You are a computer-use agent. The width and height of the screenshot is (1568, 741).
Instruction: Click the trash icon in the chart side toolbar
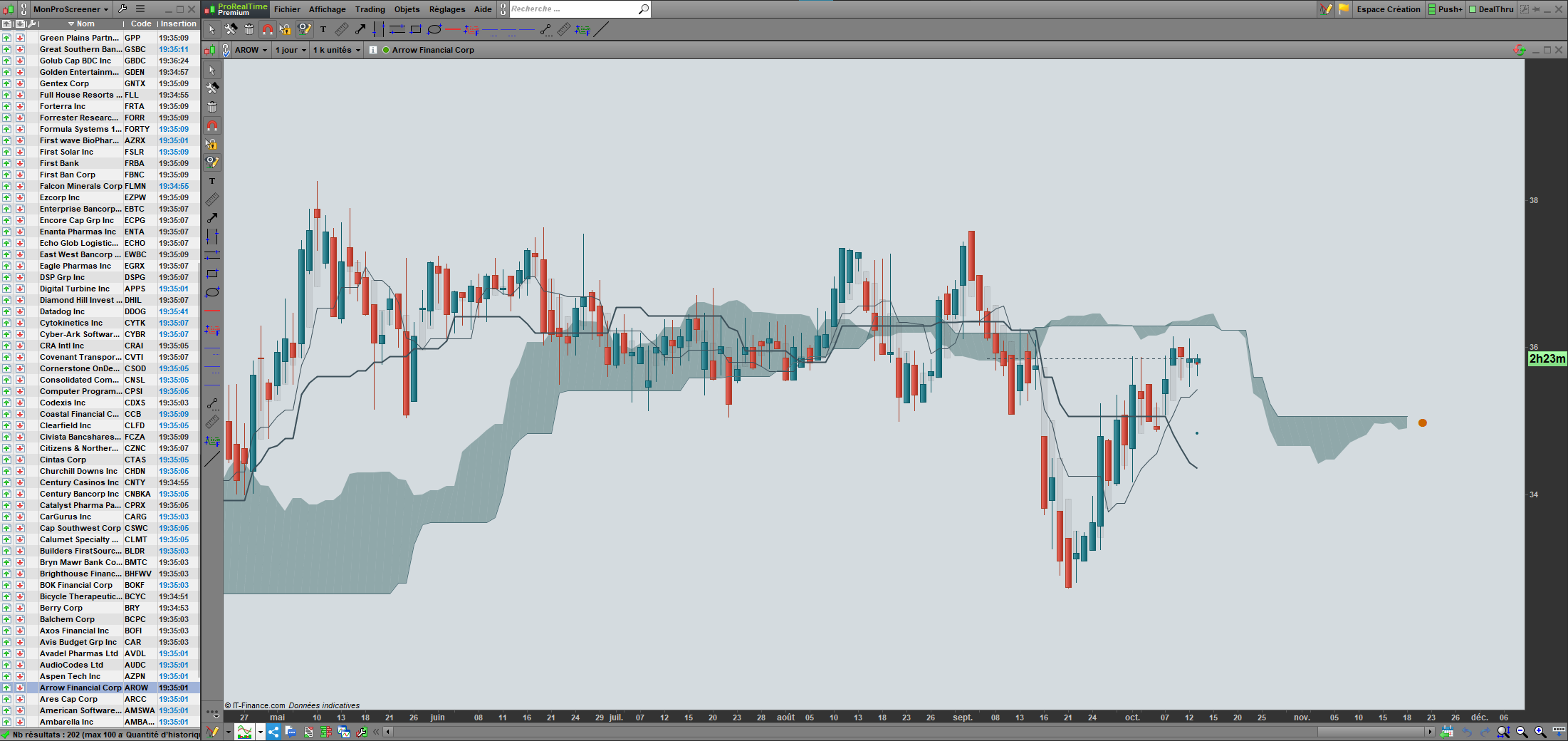[212, 107]
